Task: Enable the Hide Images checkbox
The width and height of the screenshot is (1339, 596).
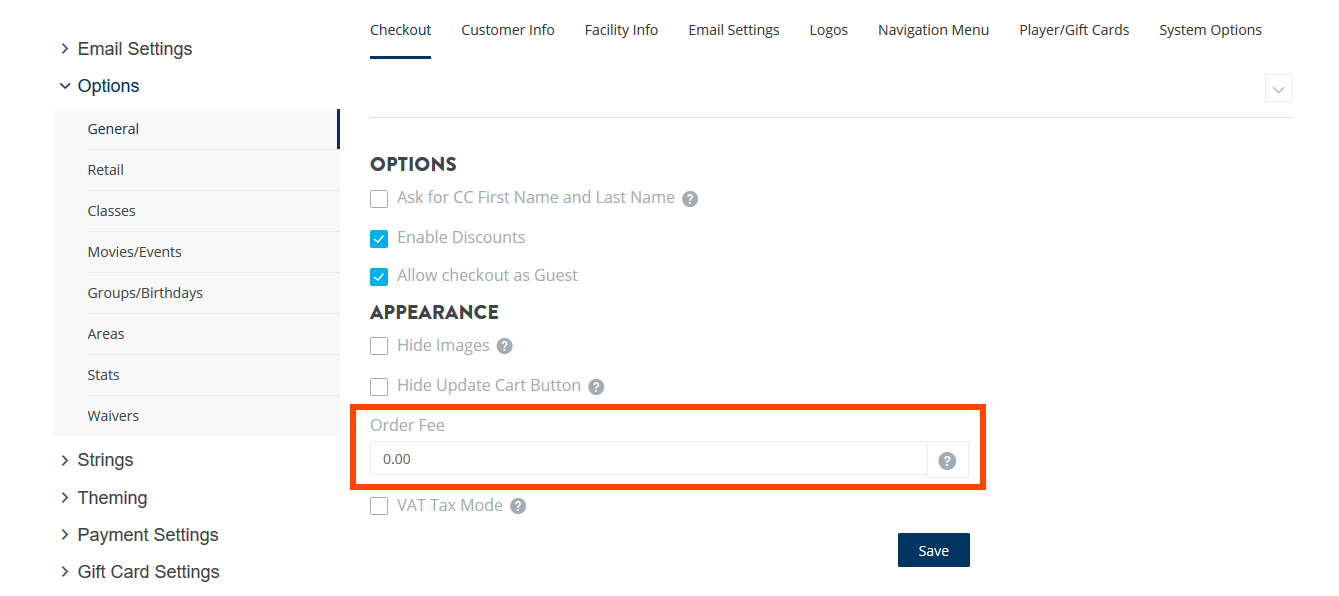Action: click(x=379, y=346)
